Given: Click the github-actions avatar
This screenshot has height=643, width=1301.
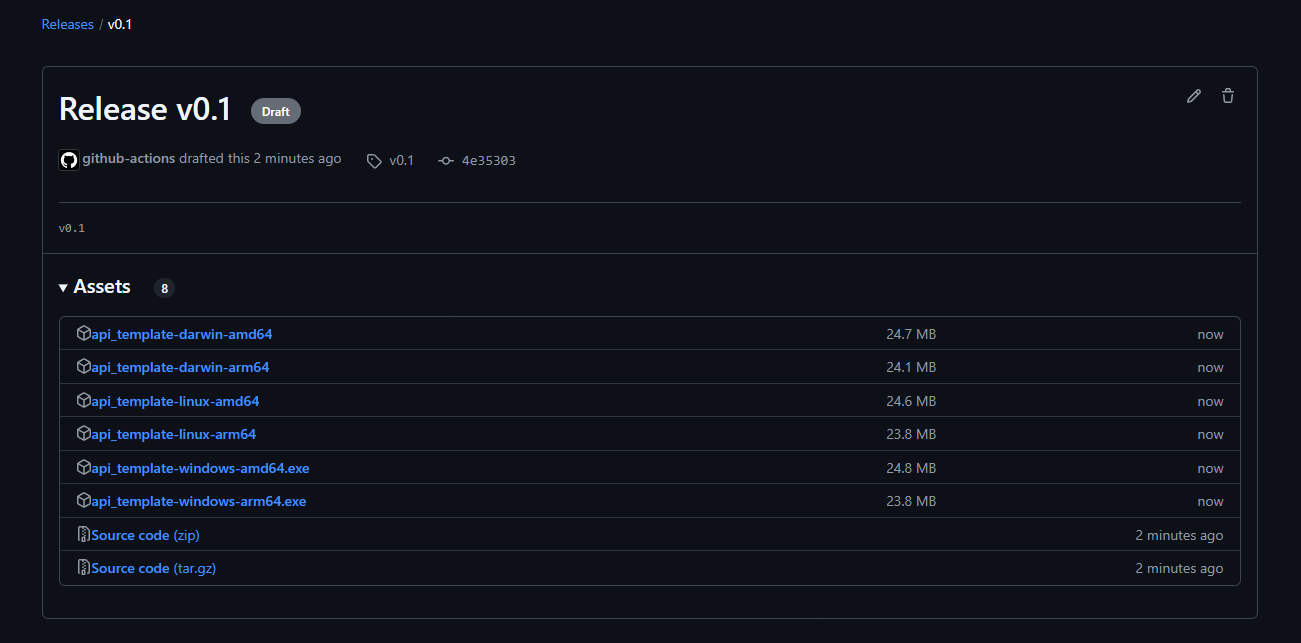Looking at the screenshot, I should click(68, 158).
